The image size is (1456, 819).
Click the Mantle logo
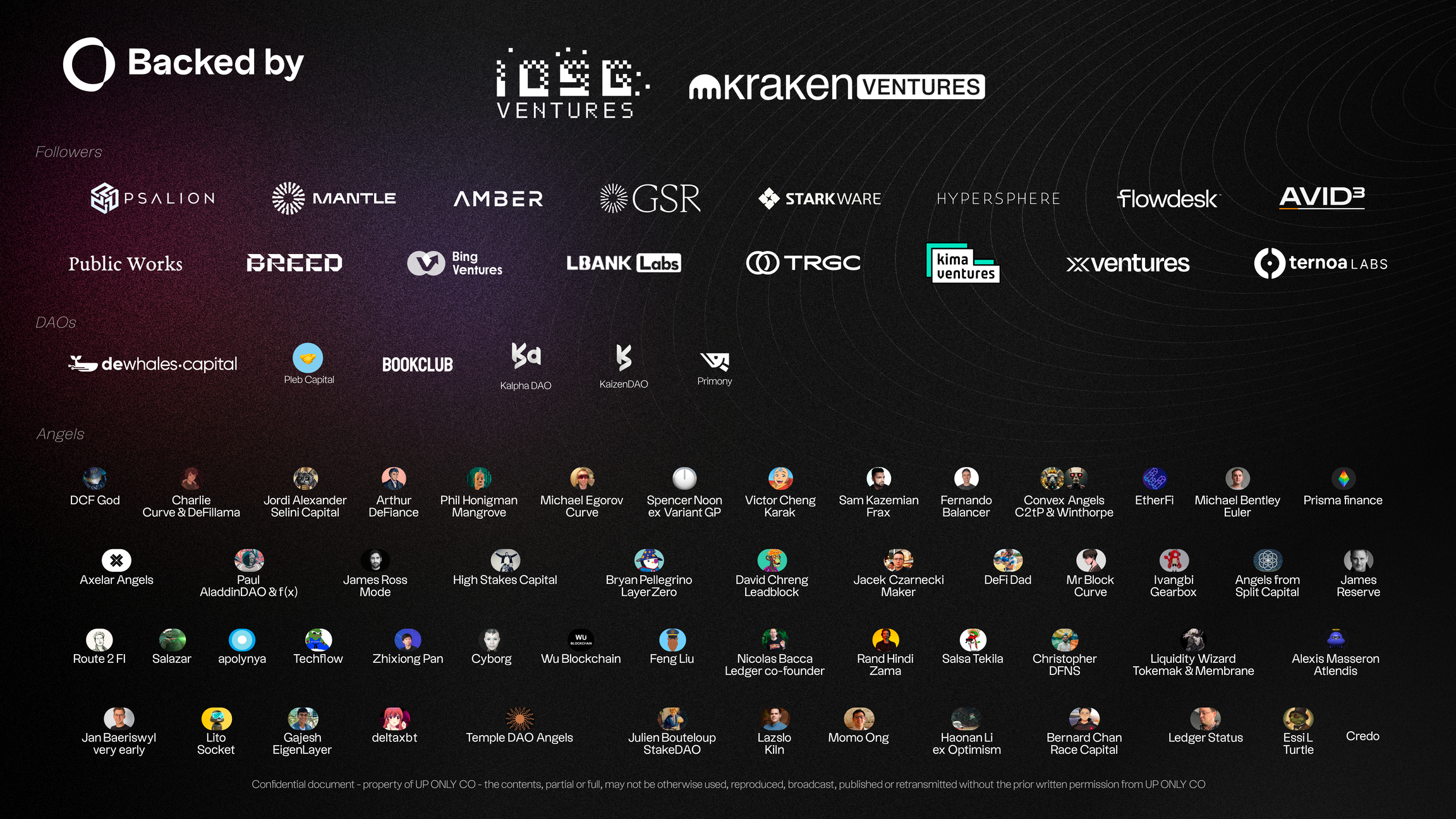pos(334,198)
